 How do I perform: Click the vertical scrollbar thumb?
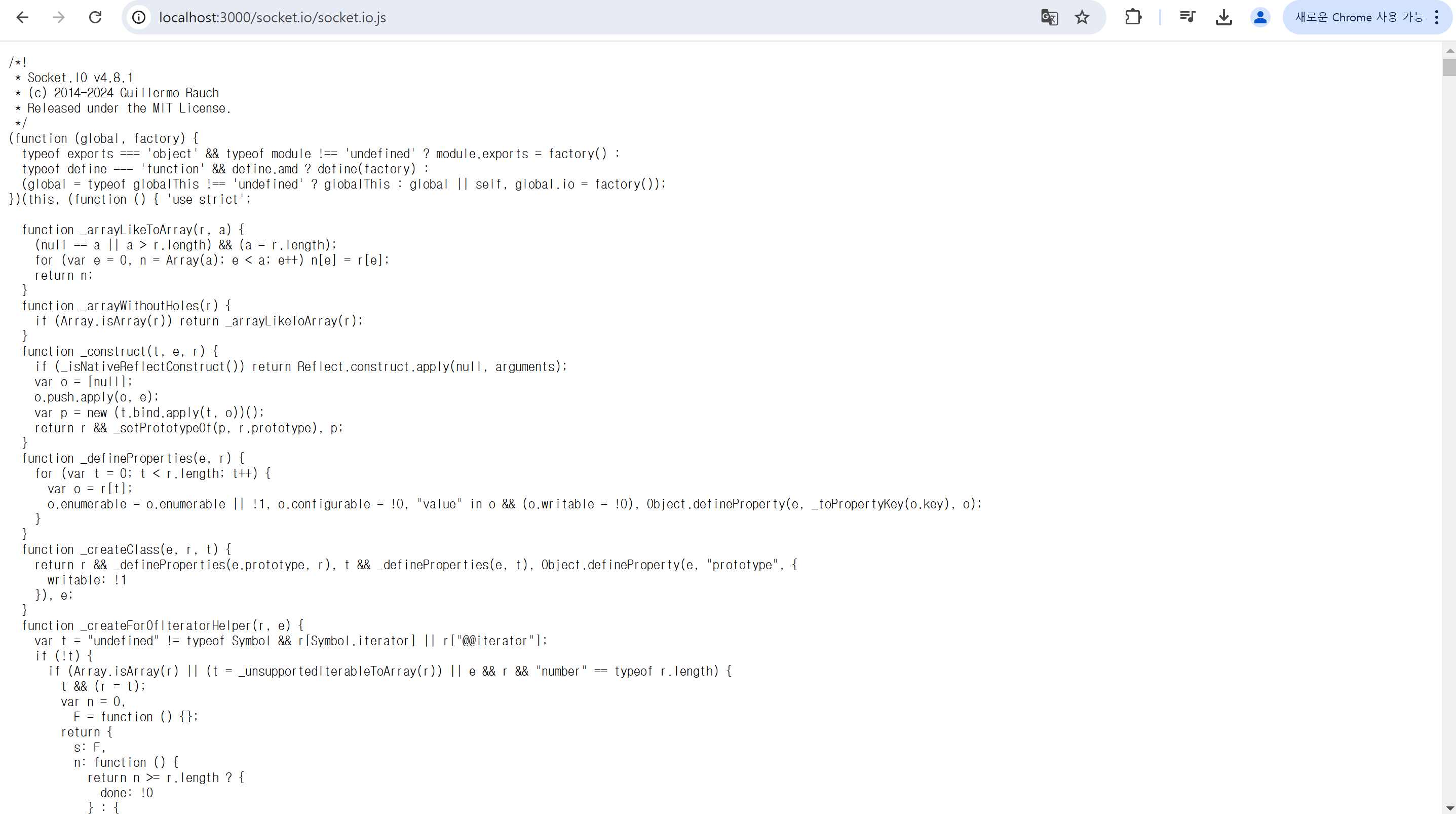[x=1449, y=67]
